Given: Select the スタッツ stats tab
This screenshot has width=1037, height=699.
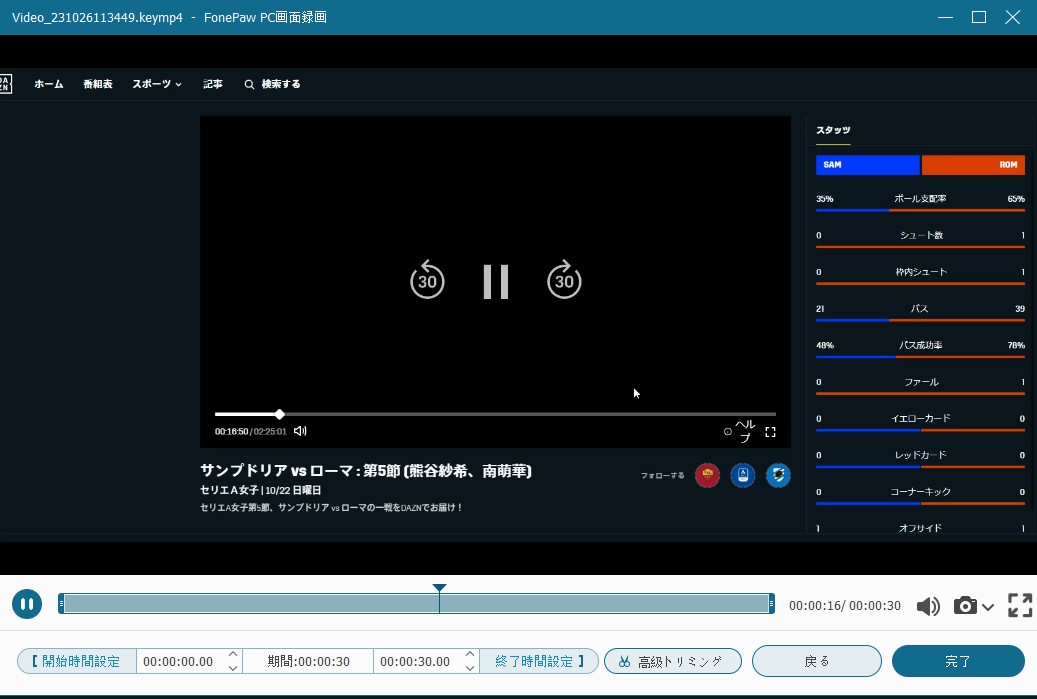Looking at the screenshot, I should click(833, 130).
